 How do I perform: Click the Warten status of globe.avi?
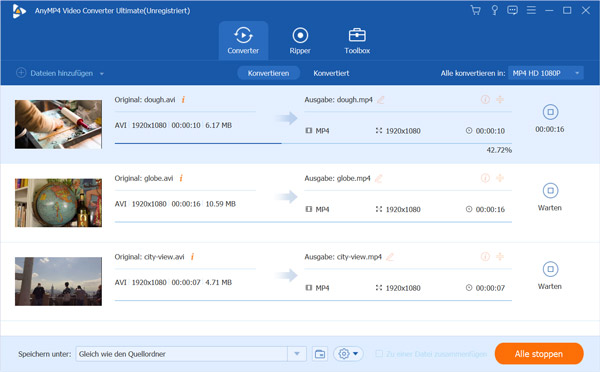pos(550,208)
